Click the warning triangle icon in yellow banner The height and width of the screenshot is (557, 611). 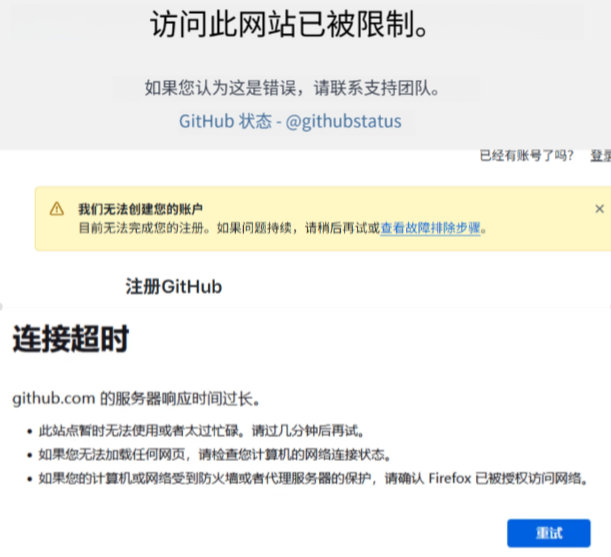pyautogui.click(x=57, y=209)
